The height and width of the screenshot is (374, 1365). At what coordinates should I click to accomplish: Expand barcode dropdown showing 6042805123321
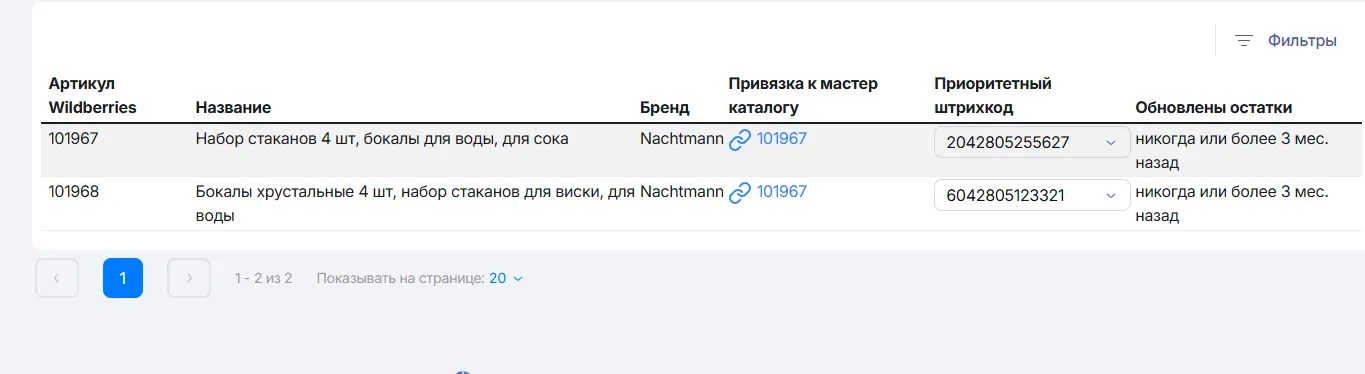[x=1032, y=195]
